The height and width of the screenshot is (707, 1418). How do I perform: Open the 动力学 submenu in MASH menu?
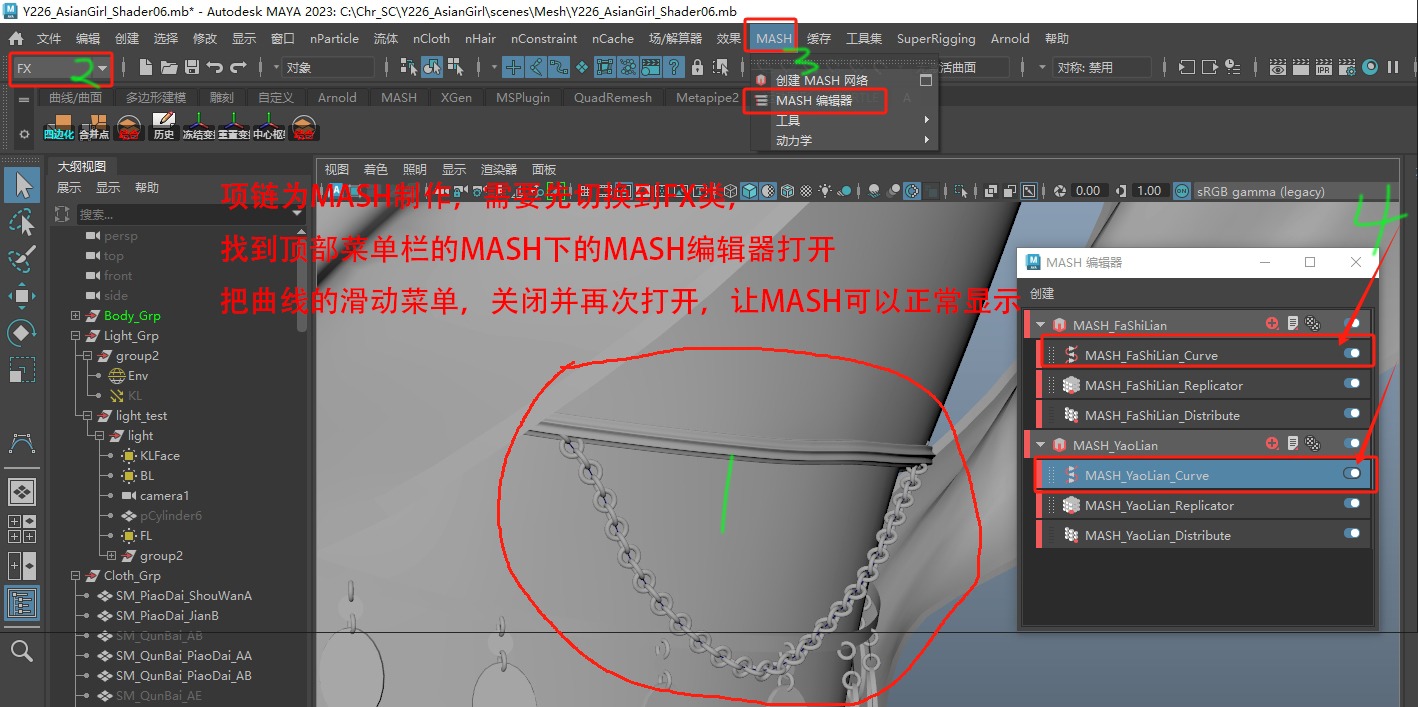coord(844,140)
